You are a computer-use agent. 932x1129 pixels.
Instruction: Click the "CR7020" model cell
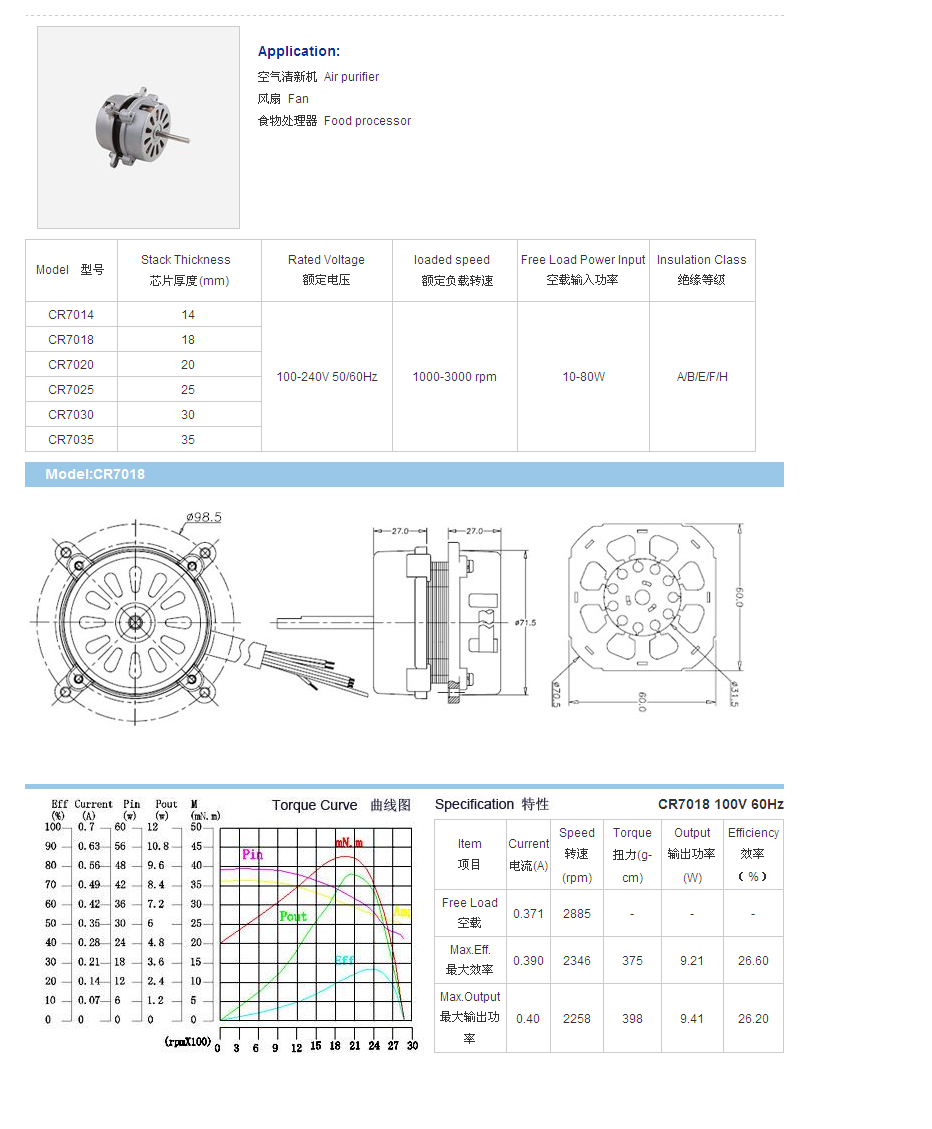pos(71,365)
